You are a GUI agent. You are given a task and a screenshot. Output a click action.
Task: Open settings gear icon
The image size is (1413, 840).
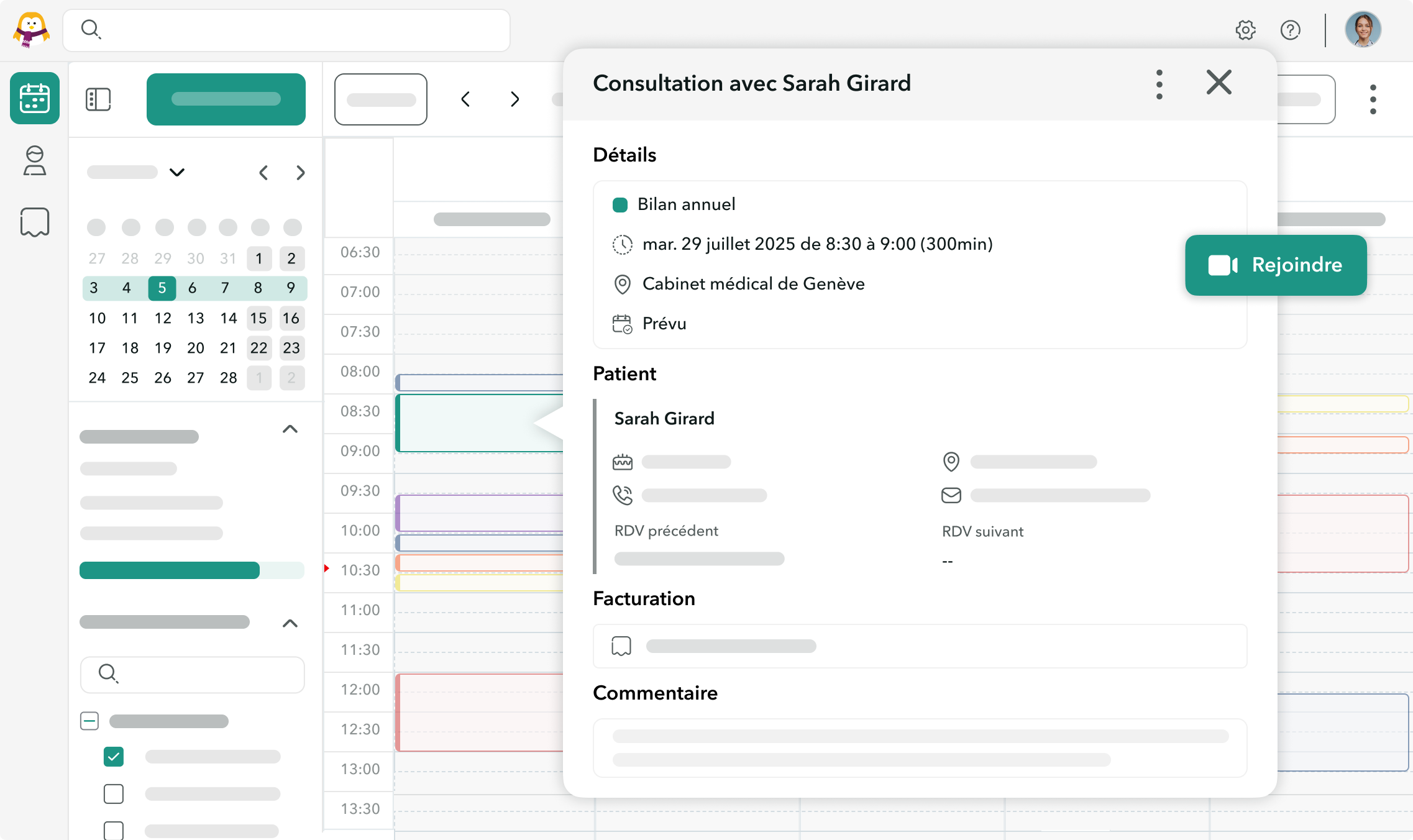[x=1245, y=30]
